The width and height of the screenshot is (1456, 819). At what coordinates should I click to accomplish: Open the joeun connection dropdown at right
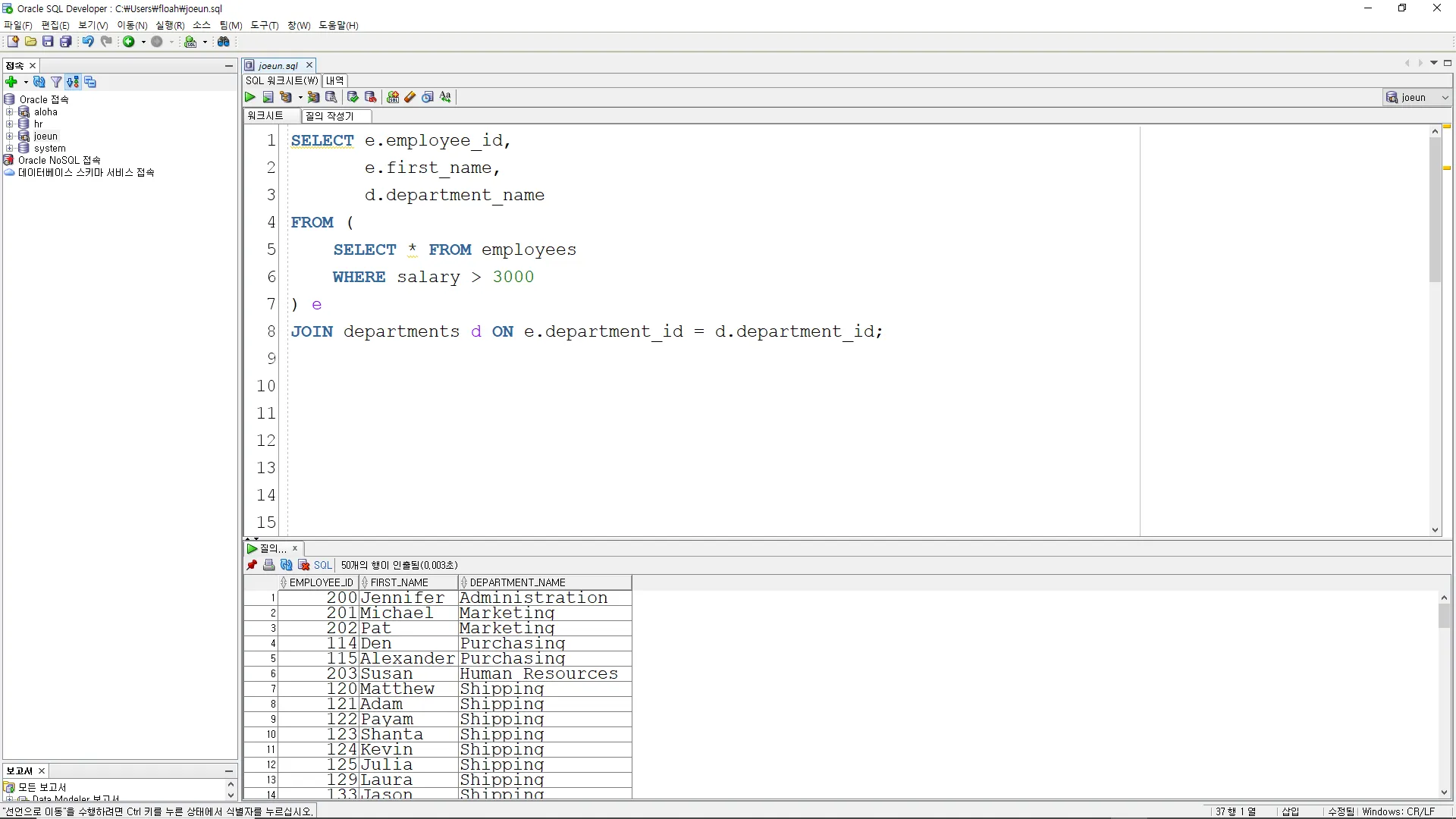click(1445, 97)
